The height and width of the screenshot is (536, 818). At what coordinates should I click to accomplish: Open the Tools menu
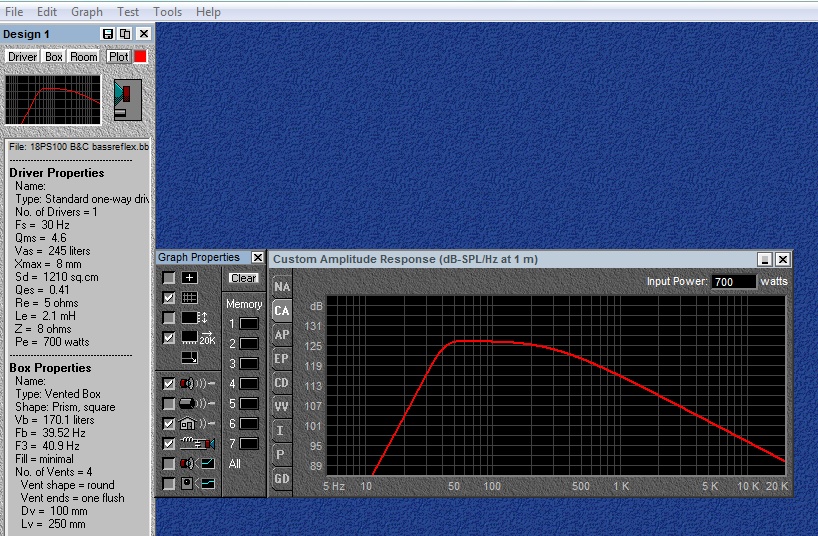(x=167, y=11)
